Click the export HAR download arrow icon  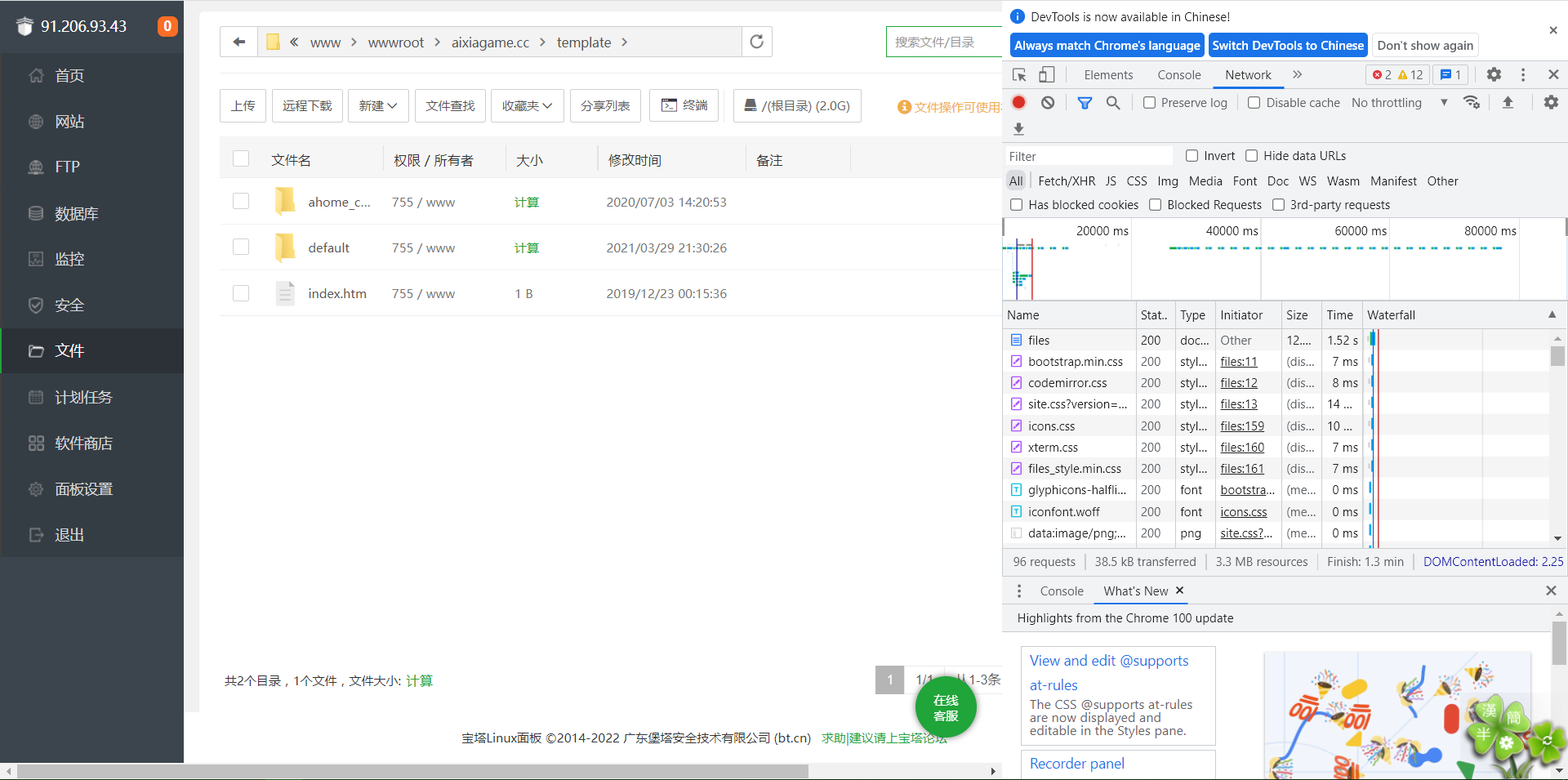tap(1018, 128)
